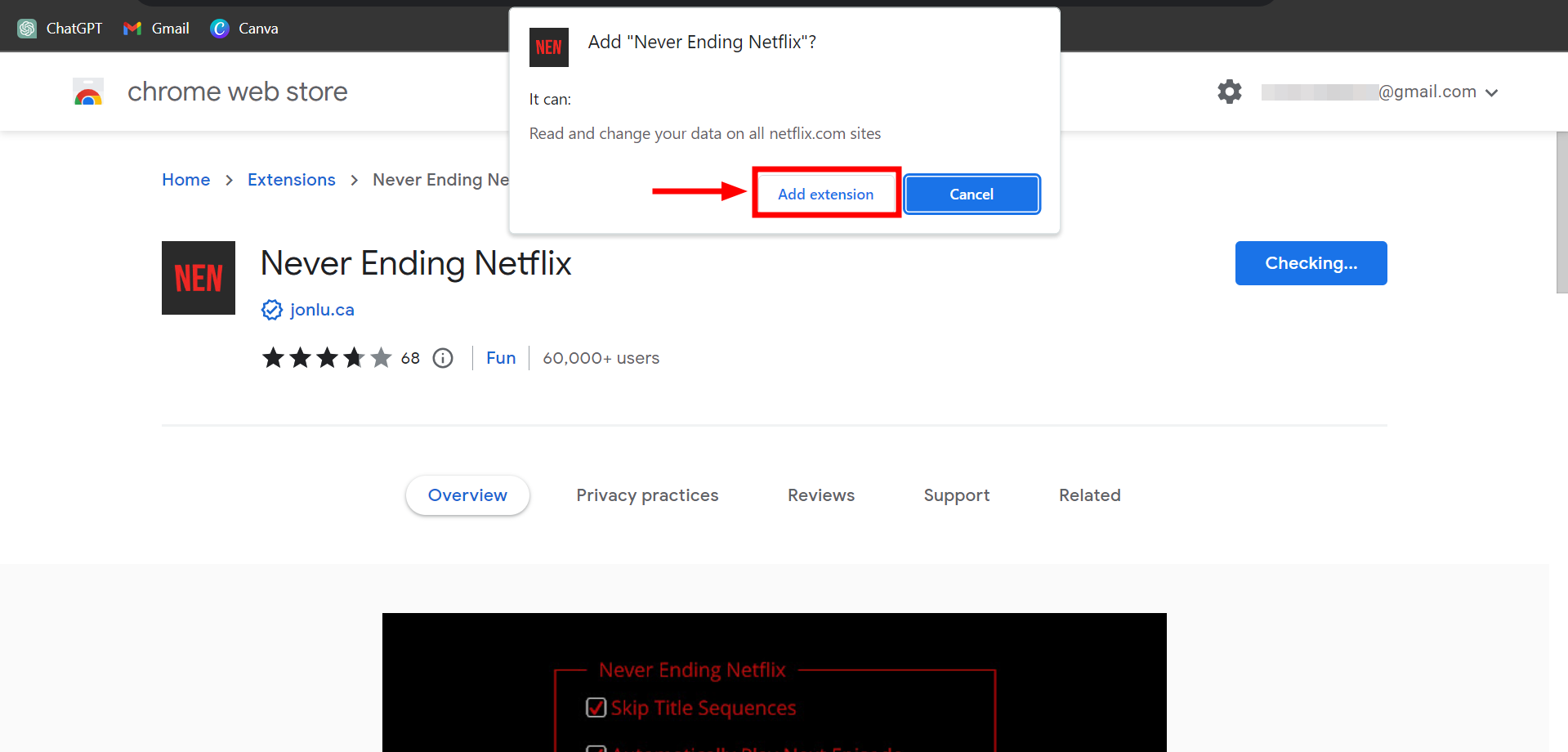The height and width of the screenshot is (752, 1568).
Task: Open the Privacy practices tab
Action: (x=647, y=495)
